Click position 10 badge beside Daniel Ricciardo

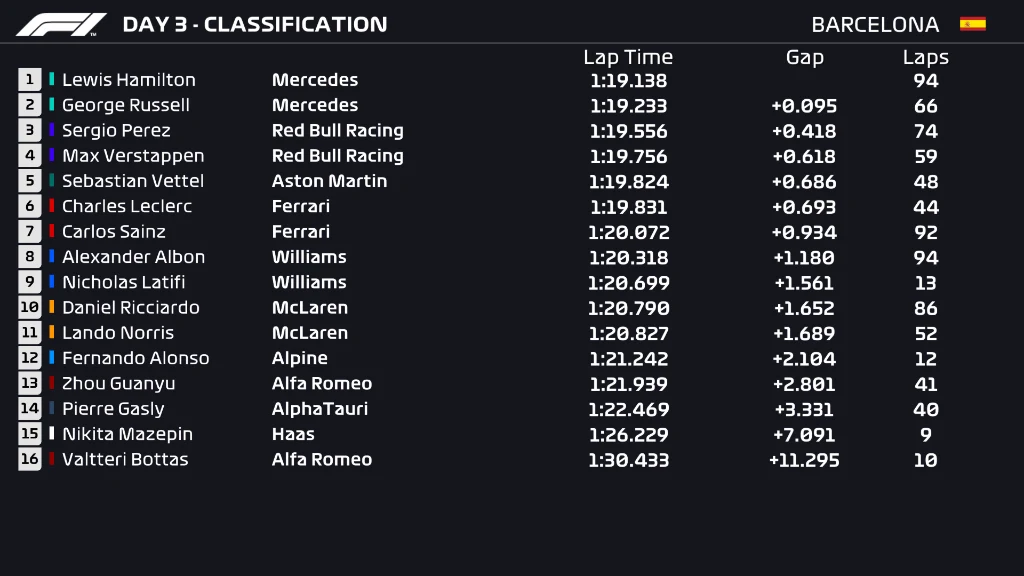[29, 308]
